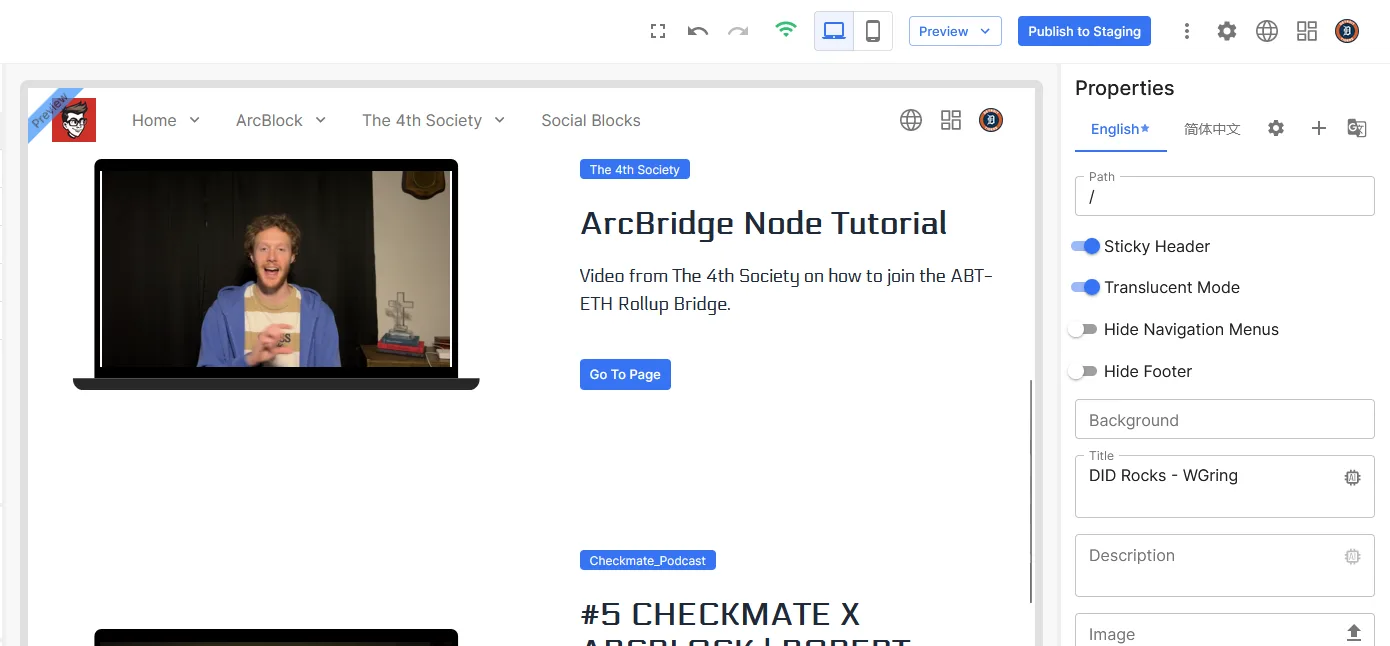Click the preview page vertical scrollbar
This screenshot has width=1390, height=646.
click(1030, 490)
